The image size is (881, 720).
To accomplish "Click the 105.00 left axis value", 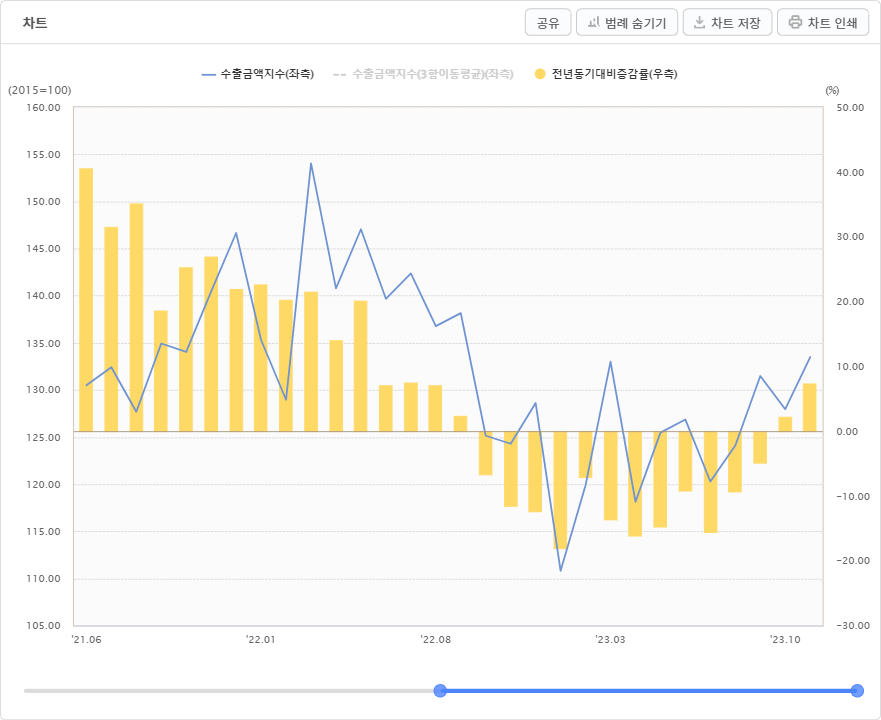I will point(43,626).
